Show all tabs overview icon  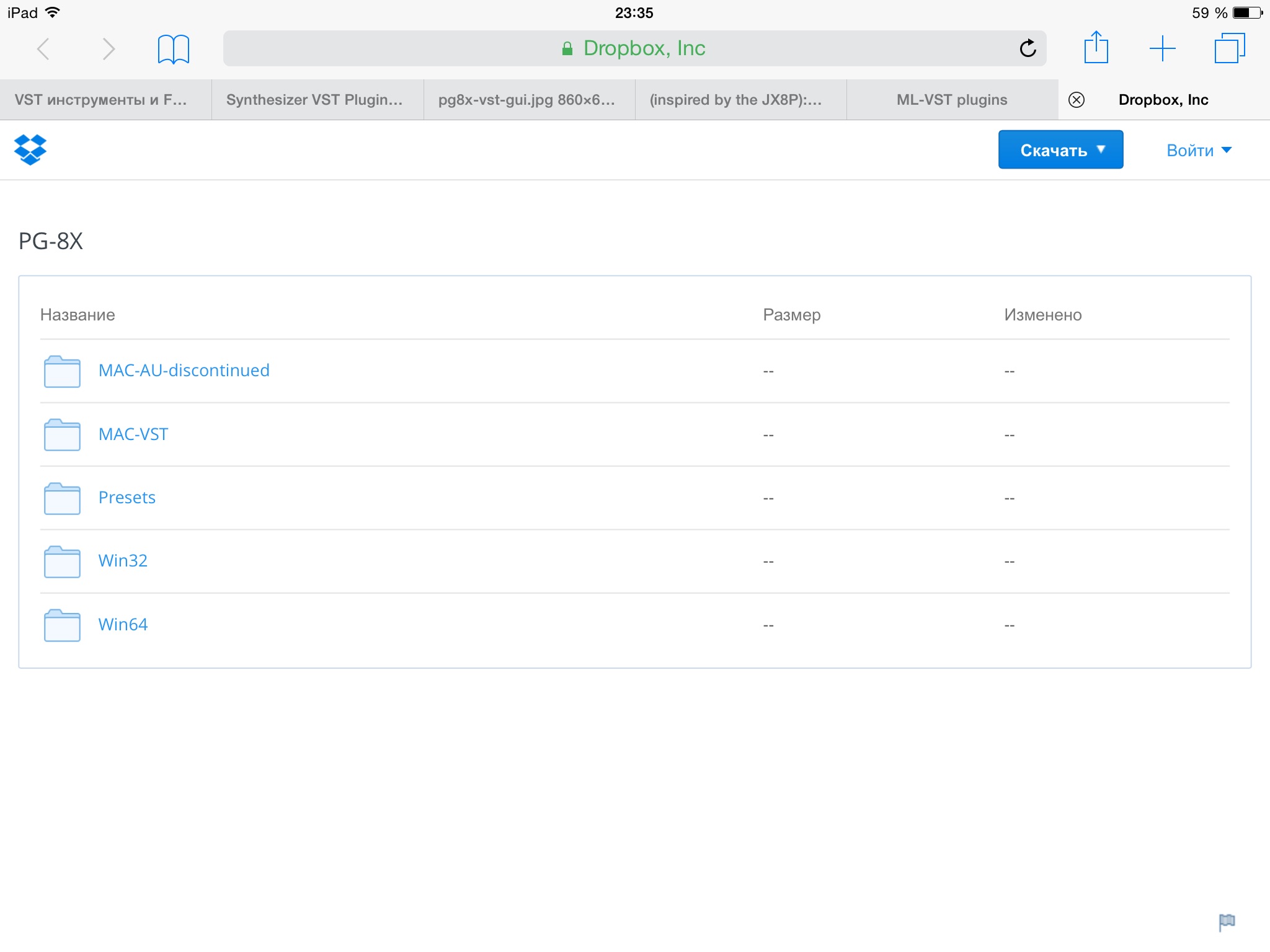[x=1229, y=48]
